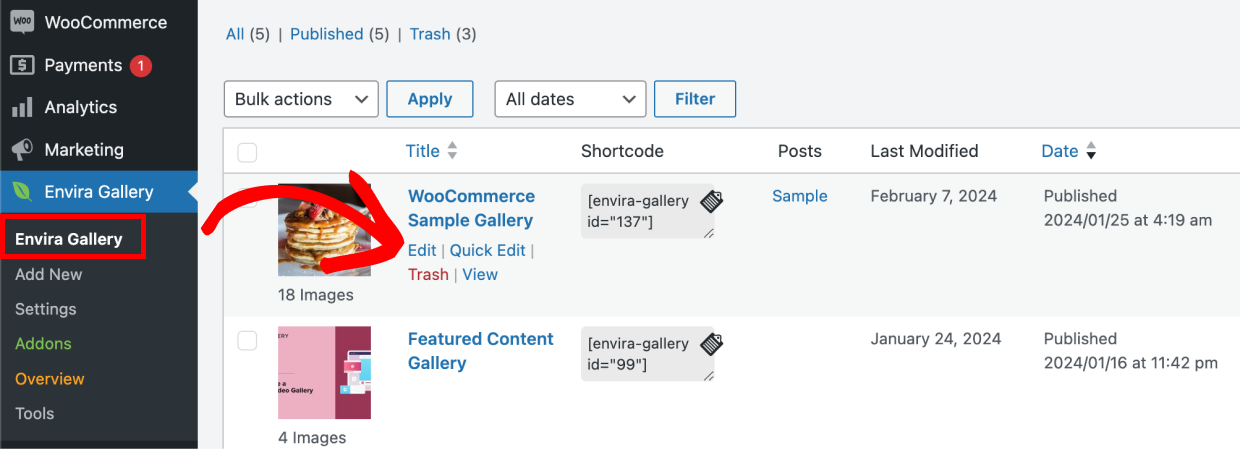The height and width of the screenshot is (449, 1240).
Task: Sort by Date column arrow
Action: coord(1091,151)
